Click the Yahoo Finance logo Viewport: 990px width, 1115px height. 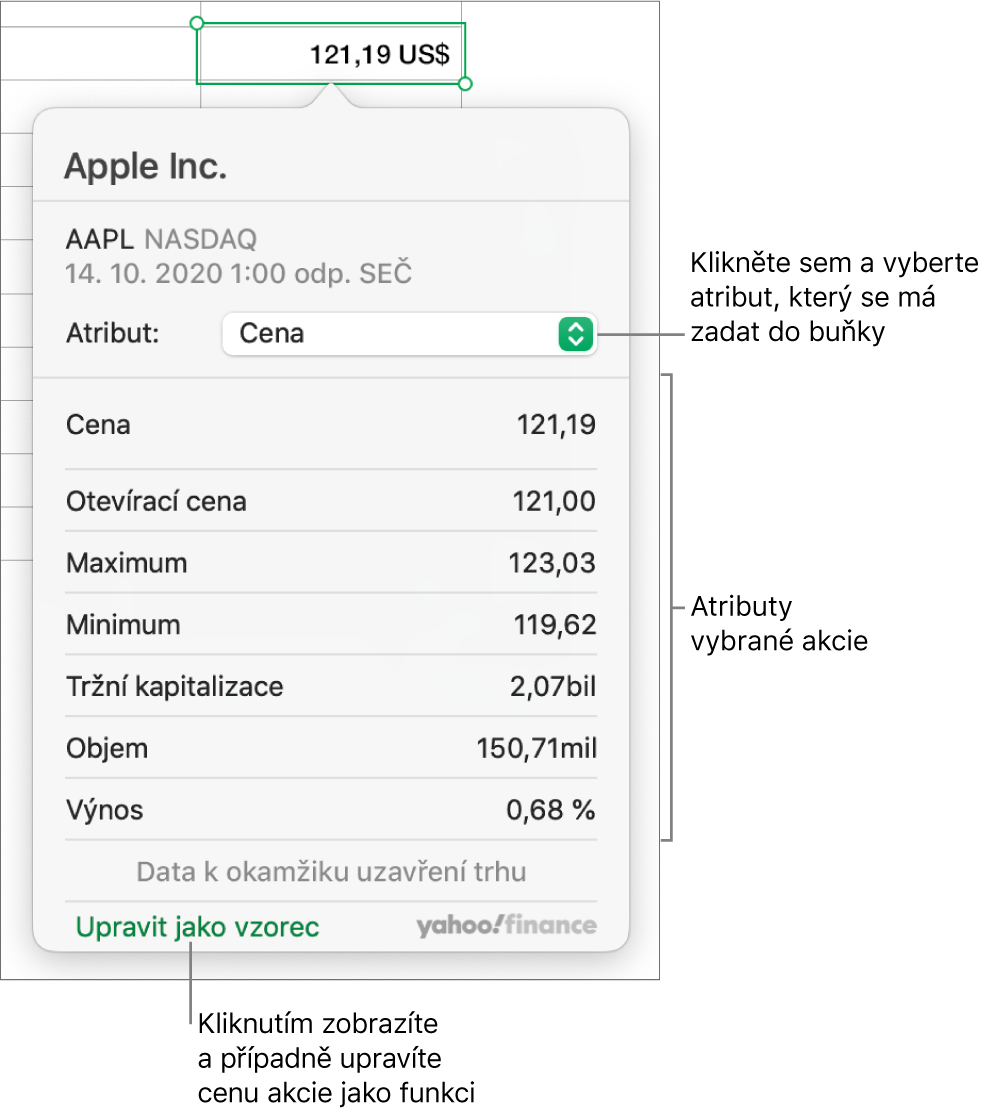[506, 925]
